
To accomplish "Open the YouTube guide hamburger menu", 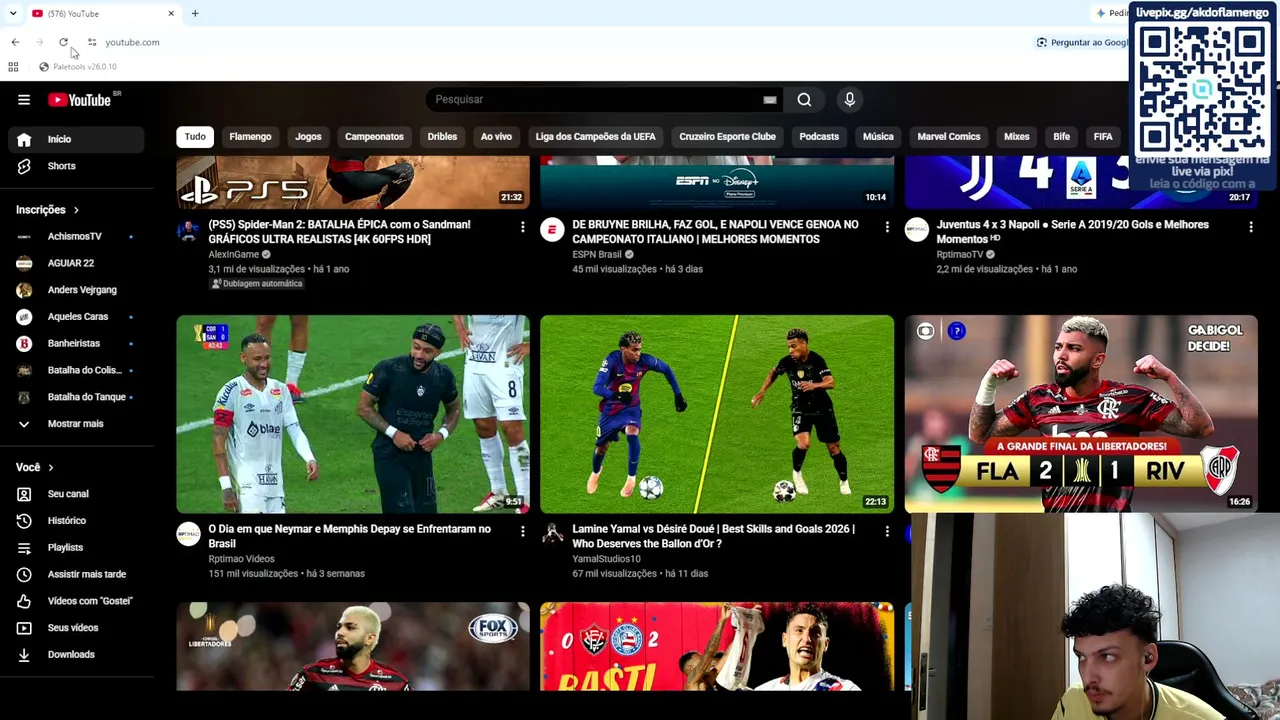I will [x=24, y=100].
